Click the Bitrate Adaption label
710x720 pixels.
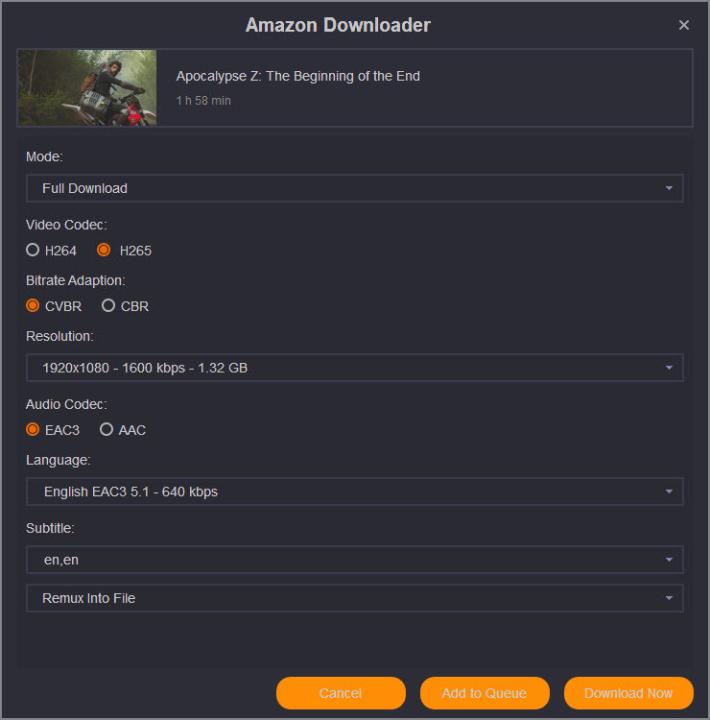coord(75,281)
